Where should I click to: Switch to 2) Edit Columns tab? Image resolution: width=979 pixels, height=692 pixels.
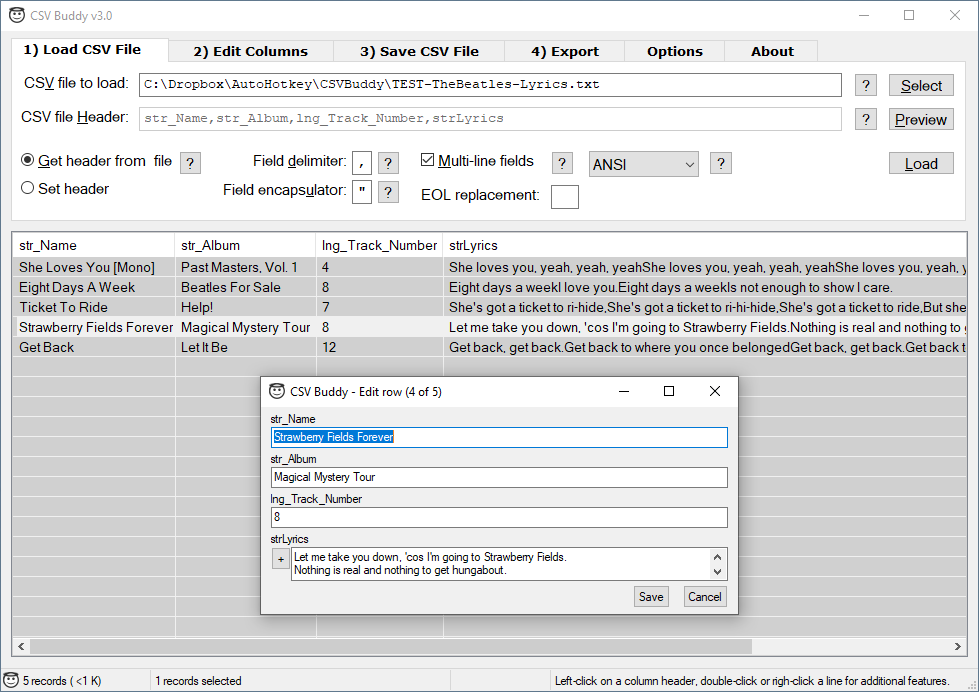250,51
